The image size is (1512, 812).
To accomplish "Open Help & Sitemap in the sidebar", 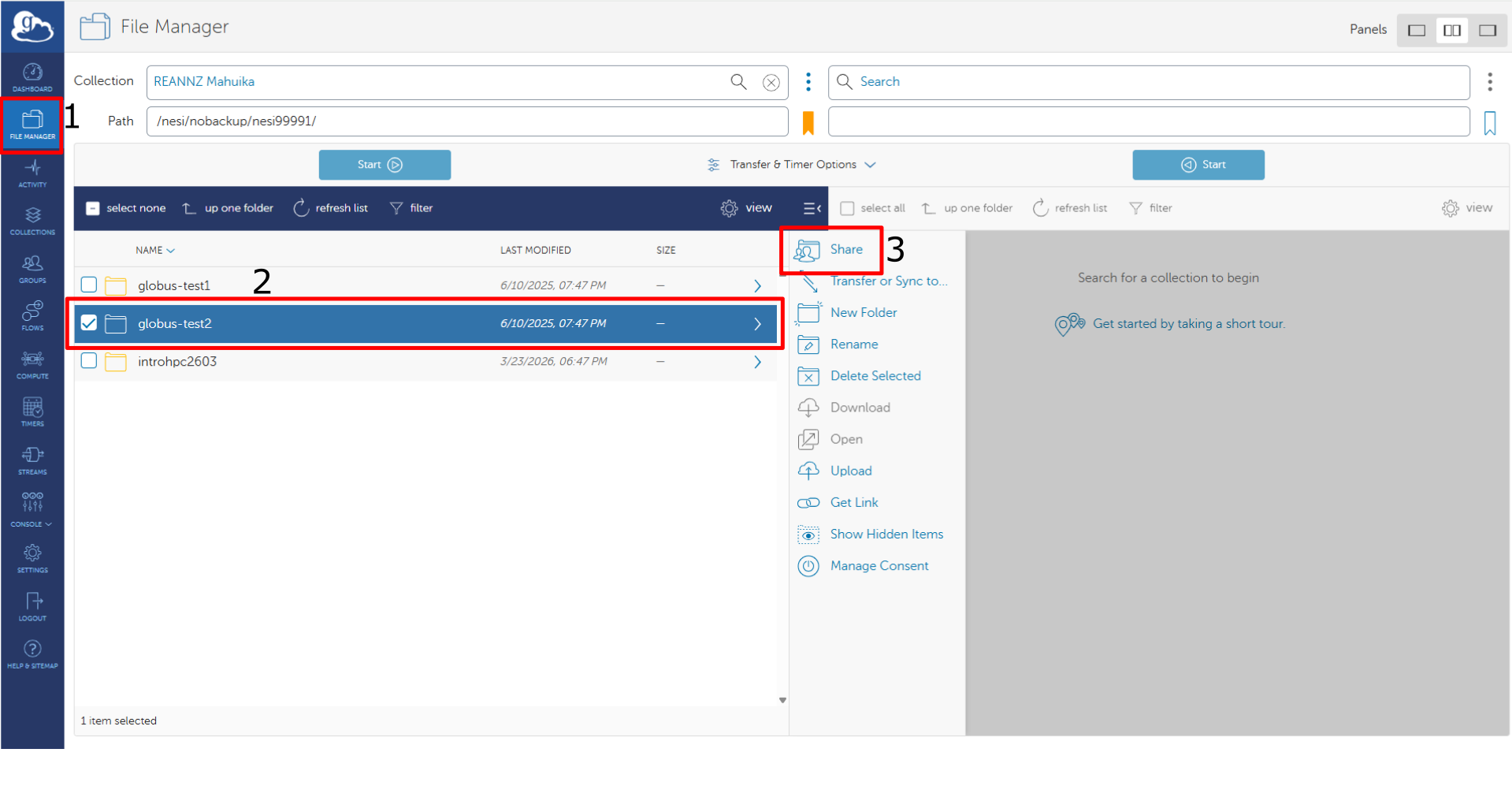I will tap(32, 654).
